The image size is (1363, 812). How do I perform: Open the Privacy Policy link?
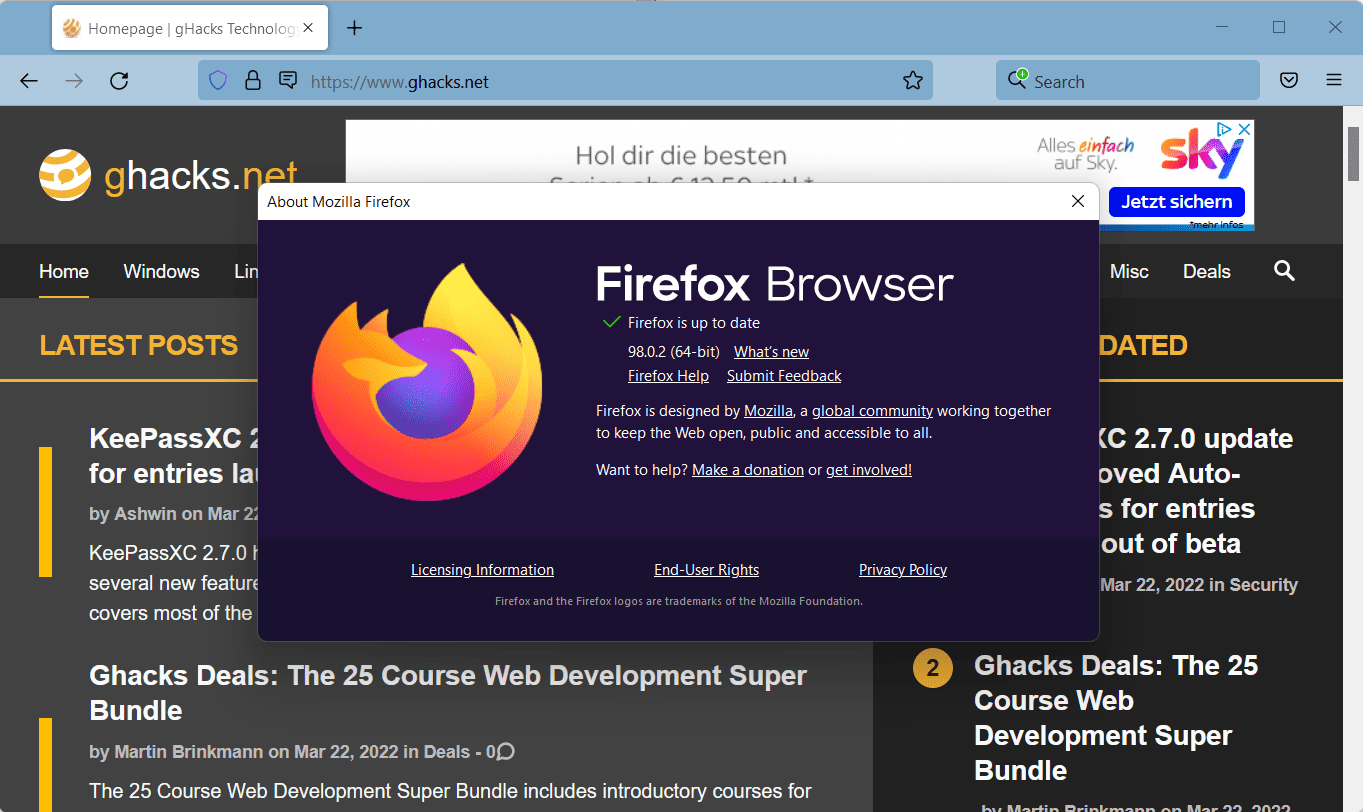(903, 570)
